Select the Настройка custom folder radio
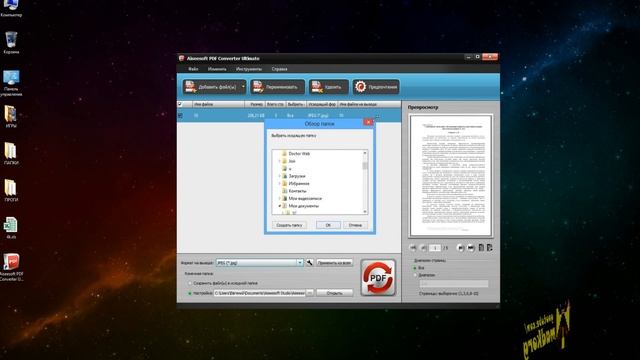The image size is (640, 360). tap(190, 293)
